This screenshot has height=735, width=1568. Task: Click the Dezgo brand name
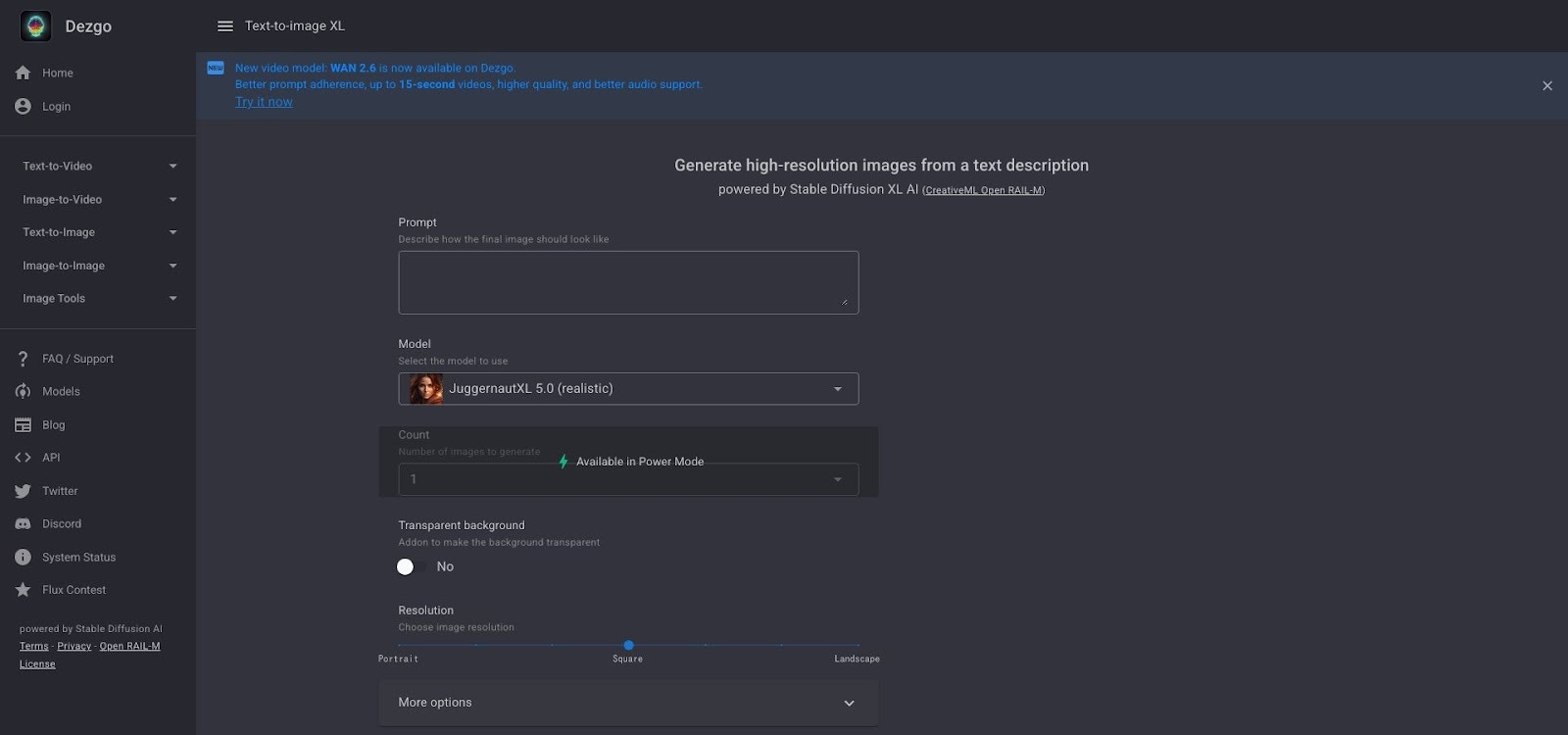click(x=88, y=26)
